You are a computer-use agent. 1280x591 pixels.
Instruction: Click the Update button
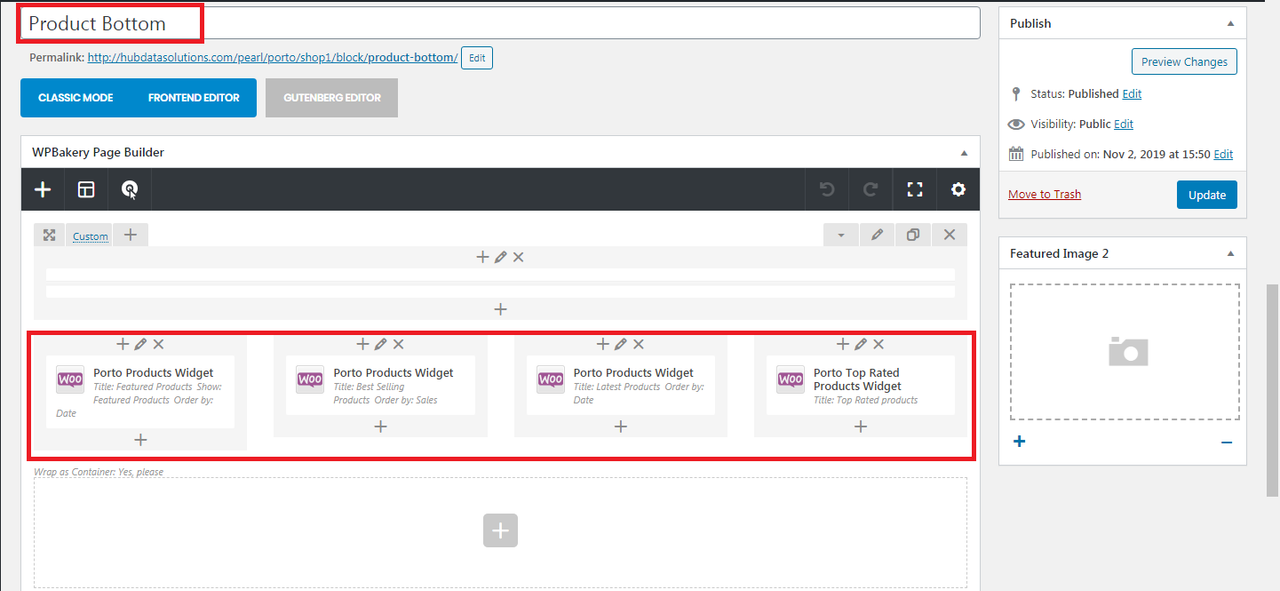tap(1206, 195)
